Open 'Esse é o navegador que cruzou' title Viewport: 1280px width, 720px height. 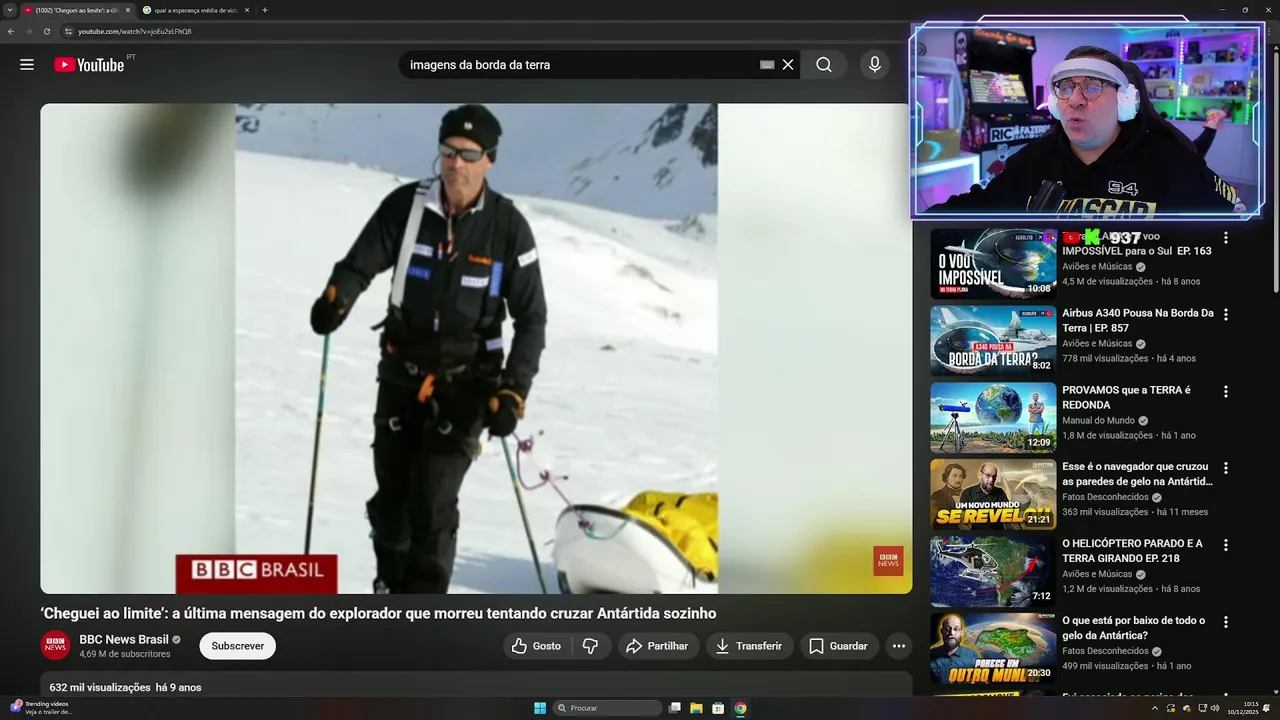click(x=1137, y=475)
